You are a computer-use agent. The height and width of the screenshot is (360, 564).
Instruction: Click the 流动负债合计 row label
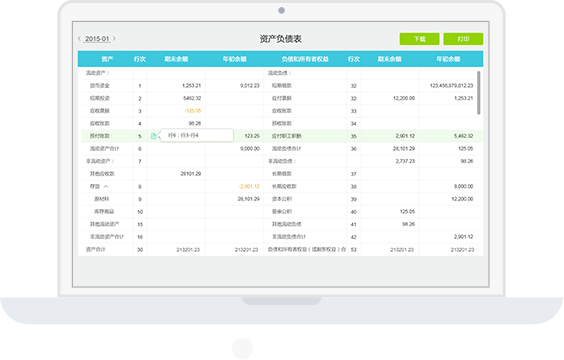pos(286,149)
